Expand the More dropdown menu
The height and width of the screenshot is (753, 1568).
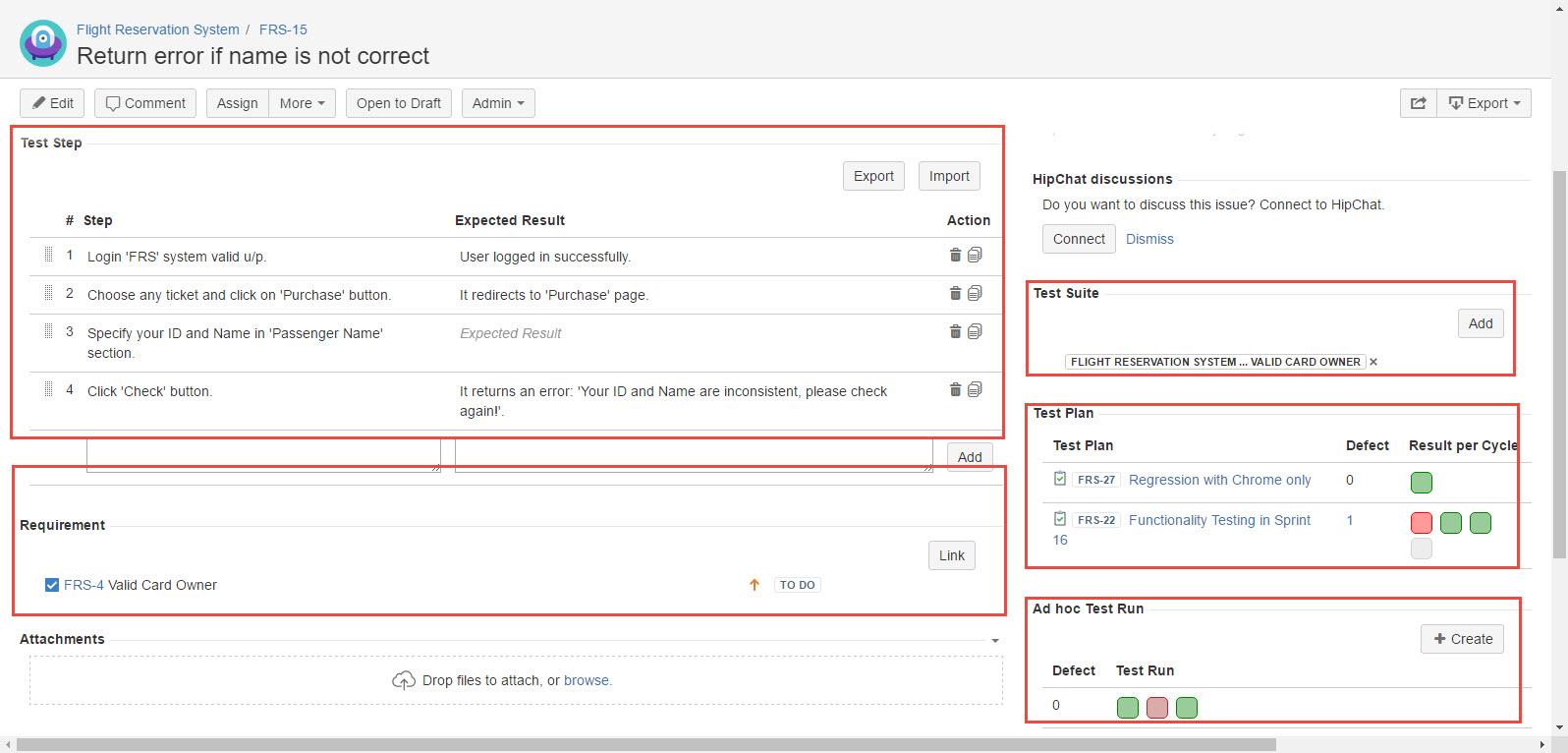(302, 103)
